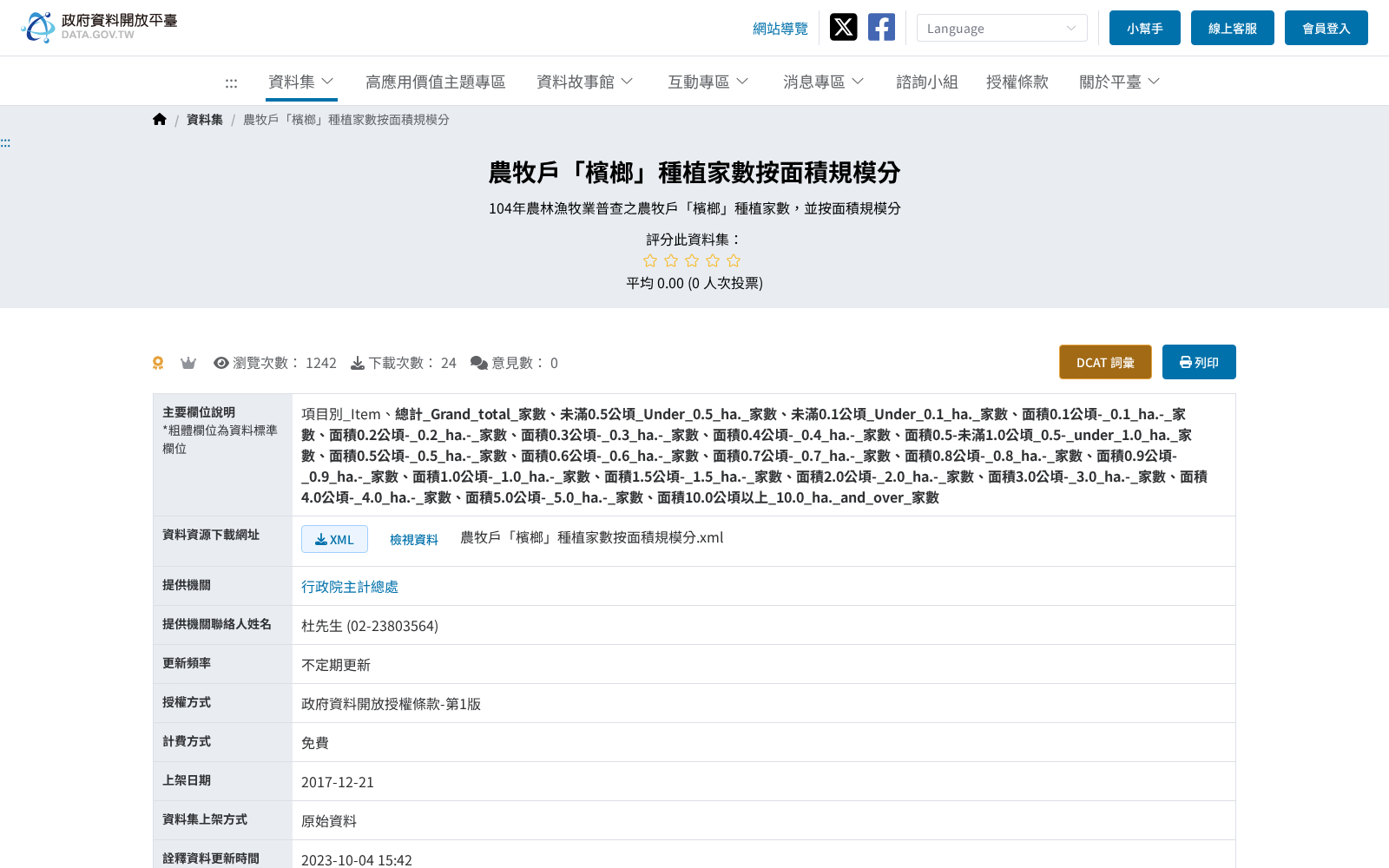
Task: Click the 免費 value
Action: 315,743
